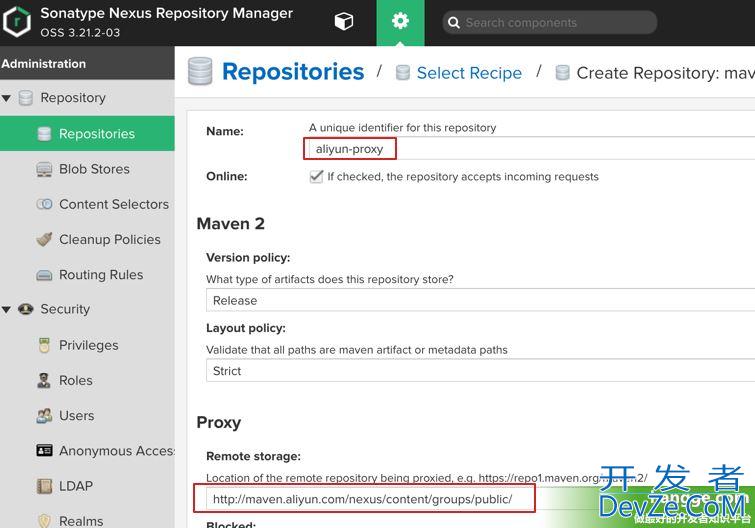Open Cleanup Policies
The height and width of the screenshot is (528, 755).
[110, 239]
